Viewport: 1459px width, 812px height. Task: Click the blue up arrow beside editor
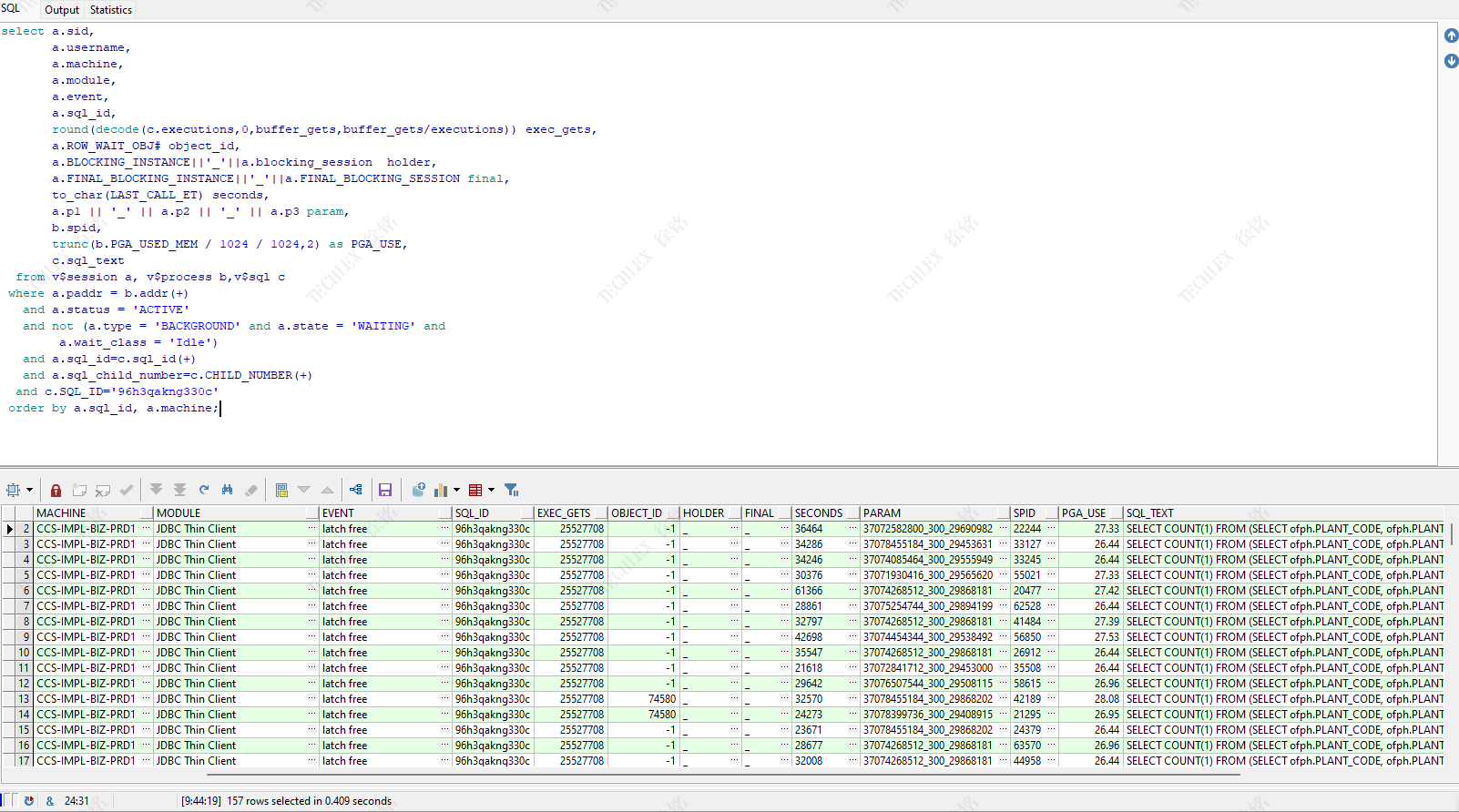click(x=1451, y=36)
